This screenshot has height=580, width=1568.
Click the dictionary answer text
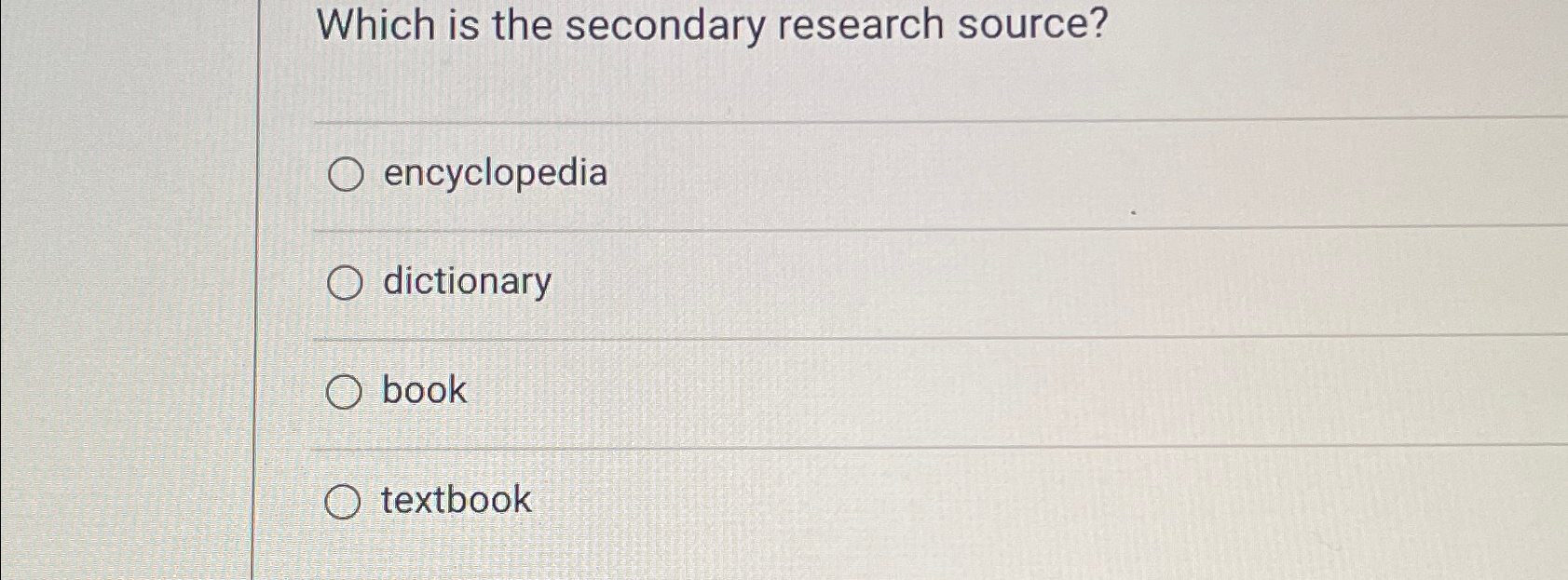tap(465, 282)
